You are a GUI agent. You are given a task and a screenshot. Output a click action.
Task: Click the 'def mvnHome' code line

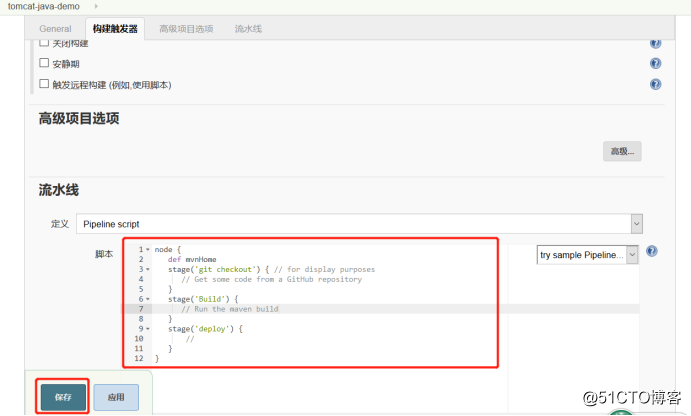pos(192,260)
